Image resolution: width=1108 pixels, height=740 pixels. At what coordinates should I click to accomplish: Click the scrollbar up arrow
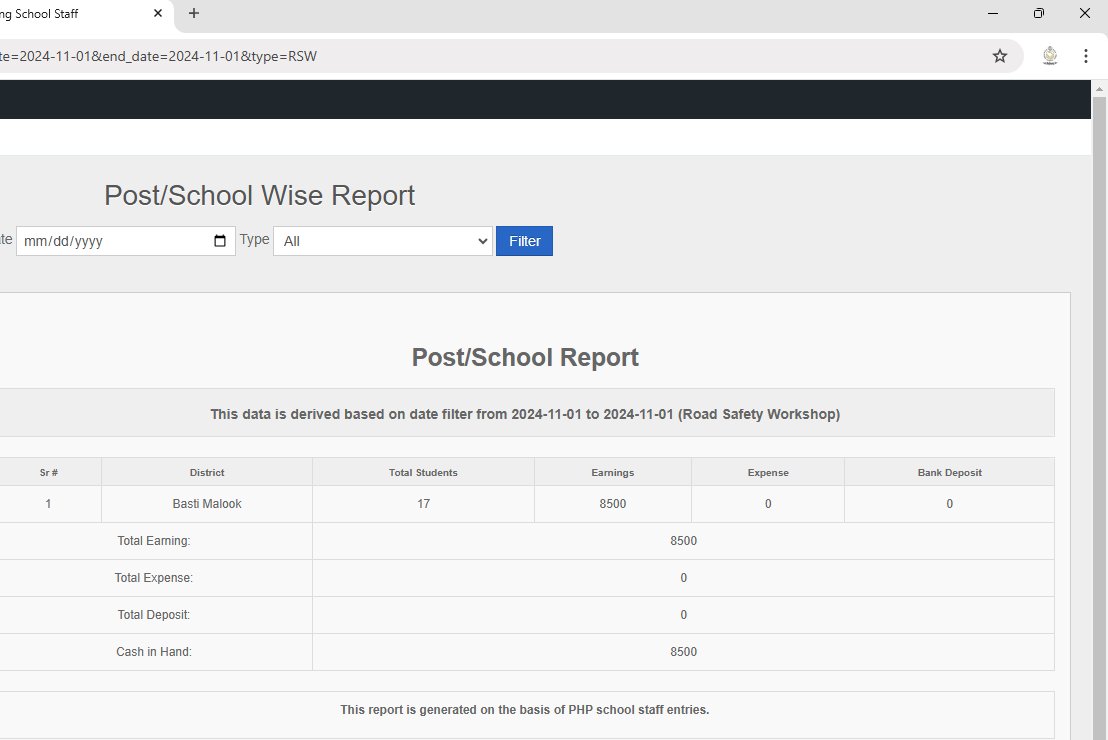[x=1099, y=88]
